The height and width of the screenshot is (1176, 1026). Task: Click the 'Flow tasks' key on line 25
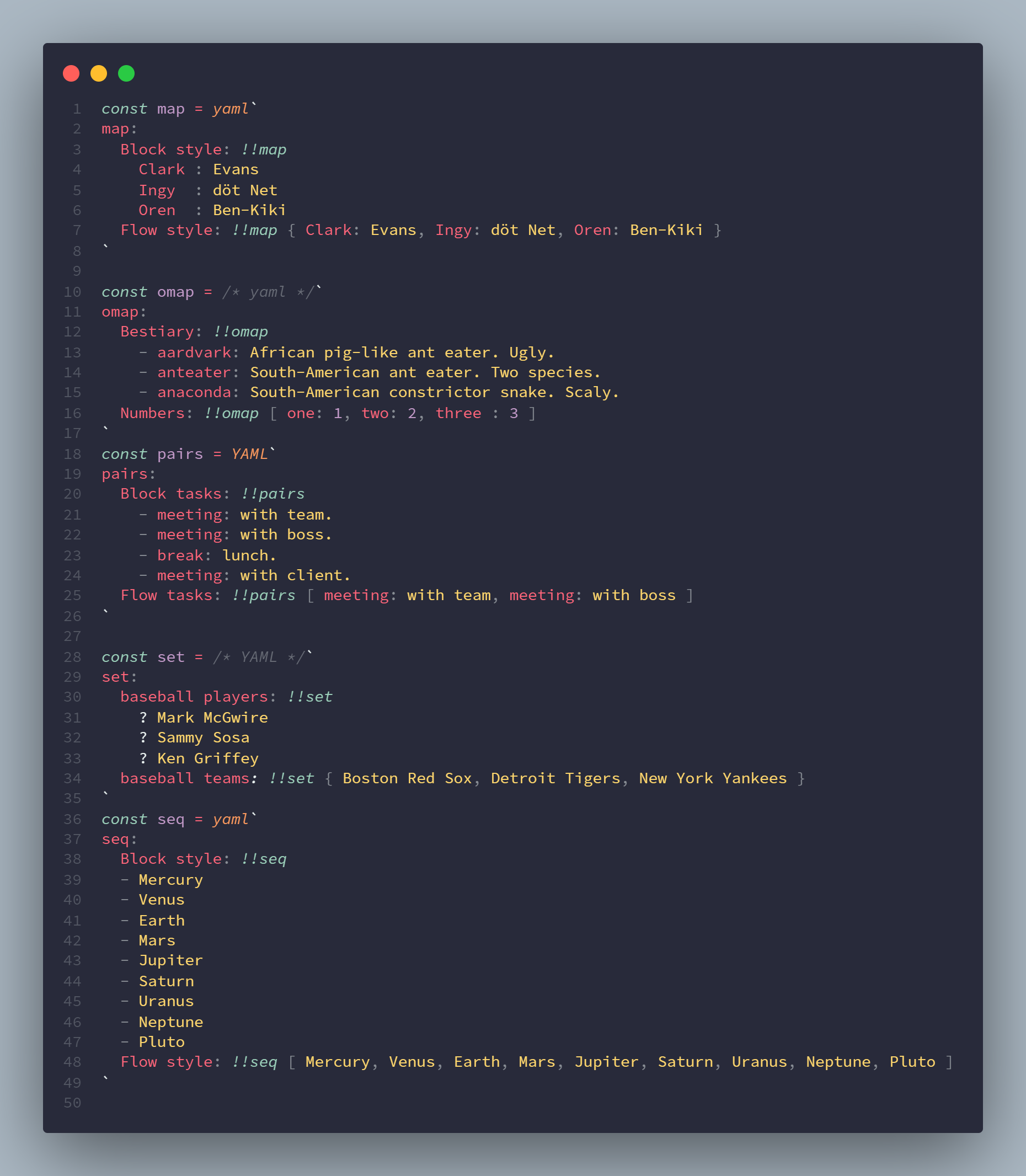click(166, 595)
